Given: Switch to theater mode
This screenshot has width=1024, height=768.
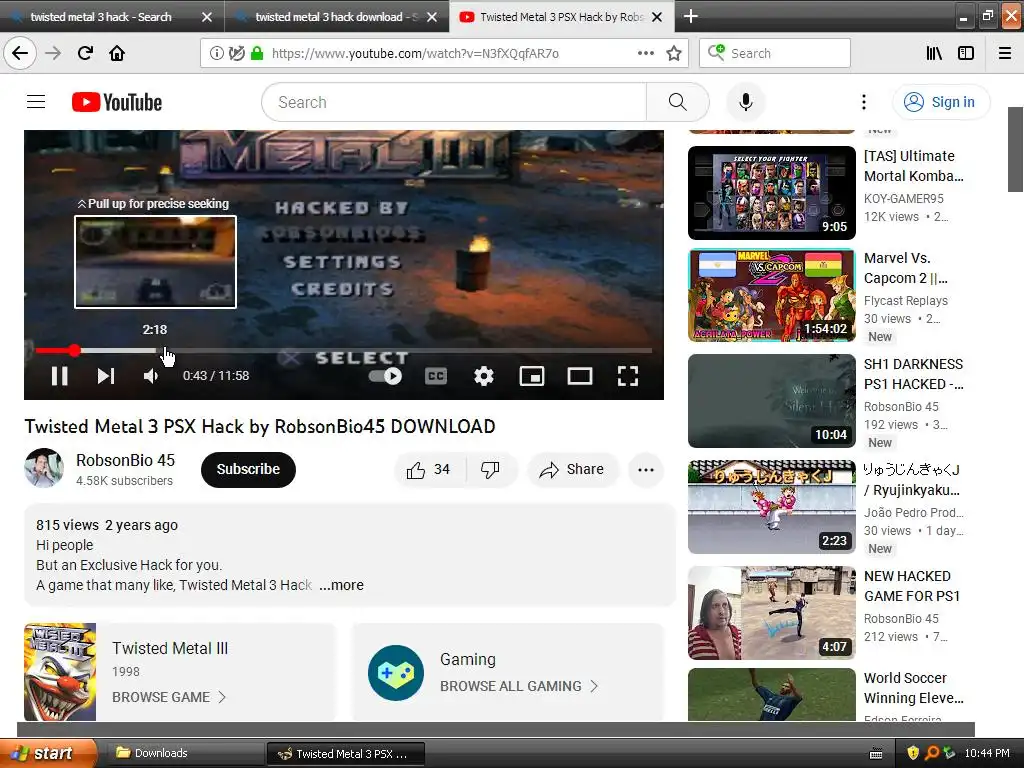Looking at the screenshot, I should click(580, 376).
